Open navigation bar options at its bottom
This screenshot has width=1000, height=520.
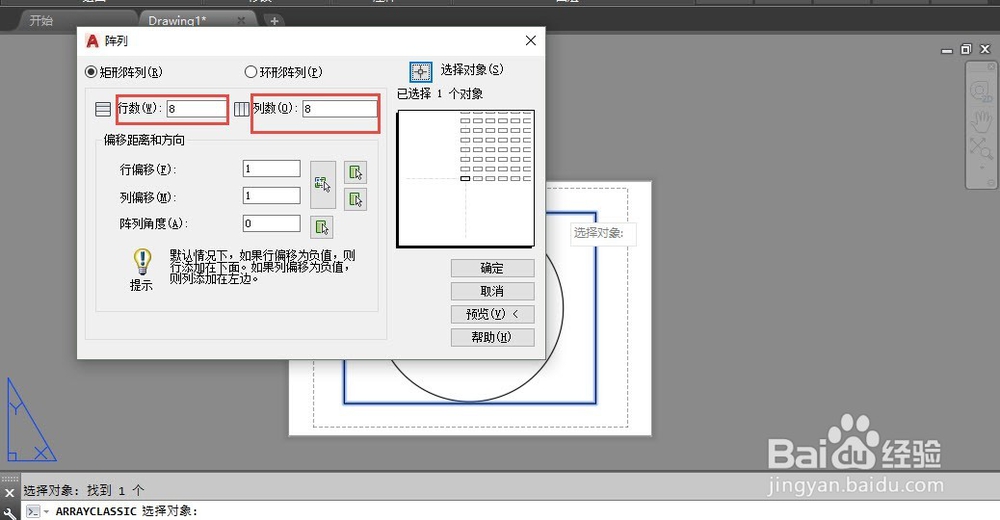pyautogui.click(x=991, y=182)
